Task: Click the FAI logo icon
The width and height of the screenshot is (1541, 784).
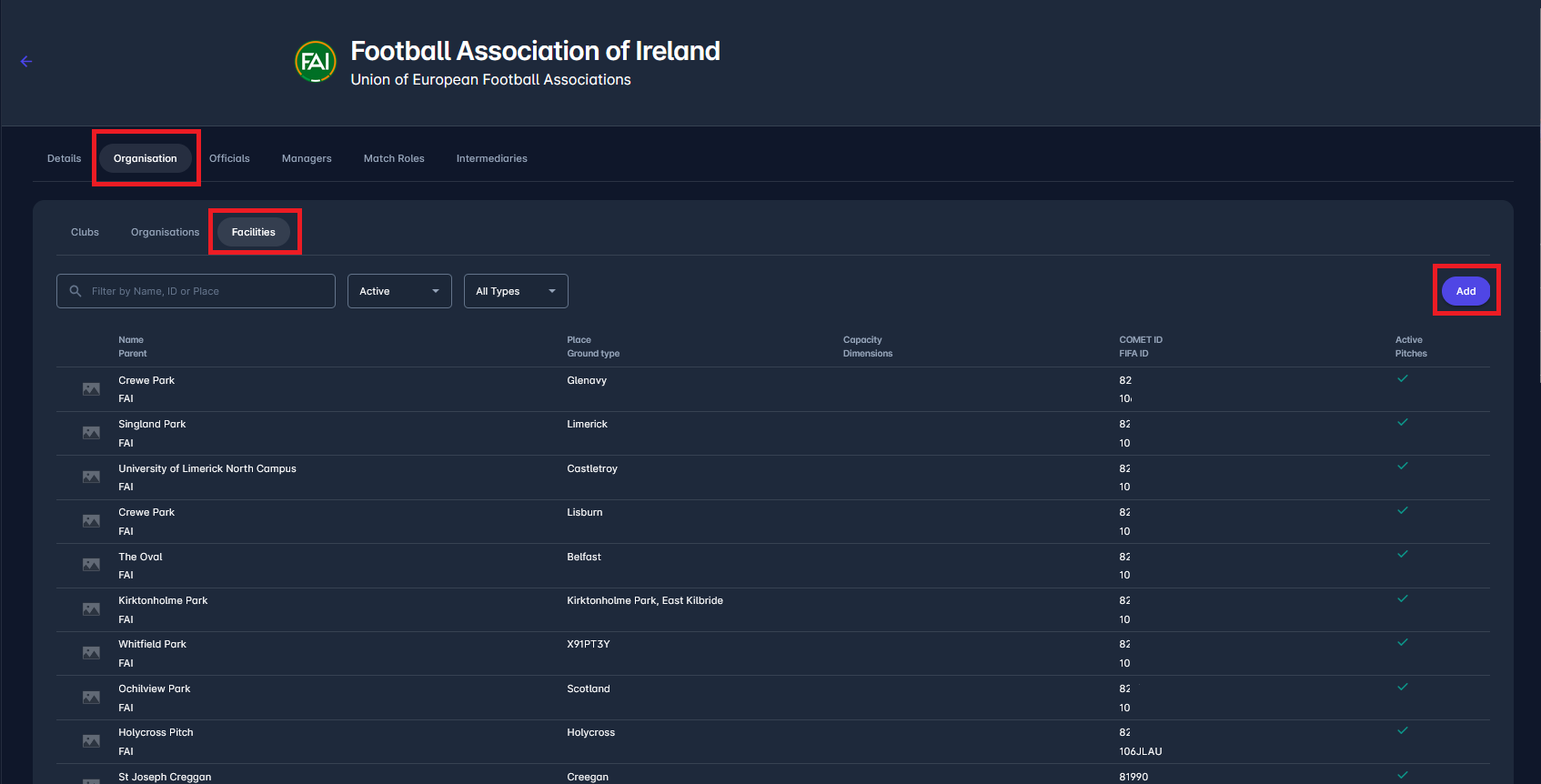Action: coord(316,62)
